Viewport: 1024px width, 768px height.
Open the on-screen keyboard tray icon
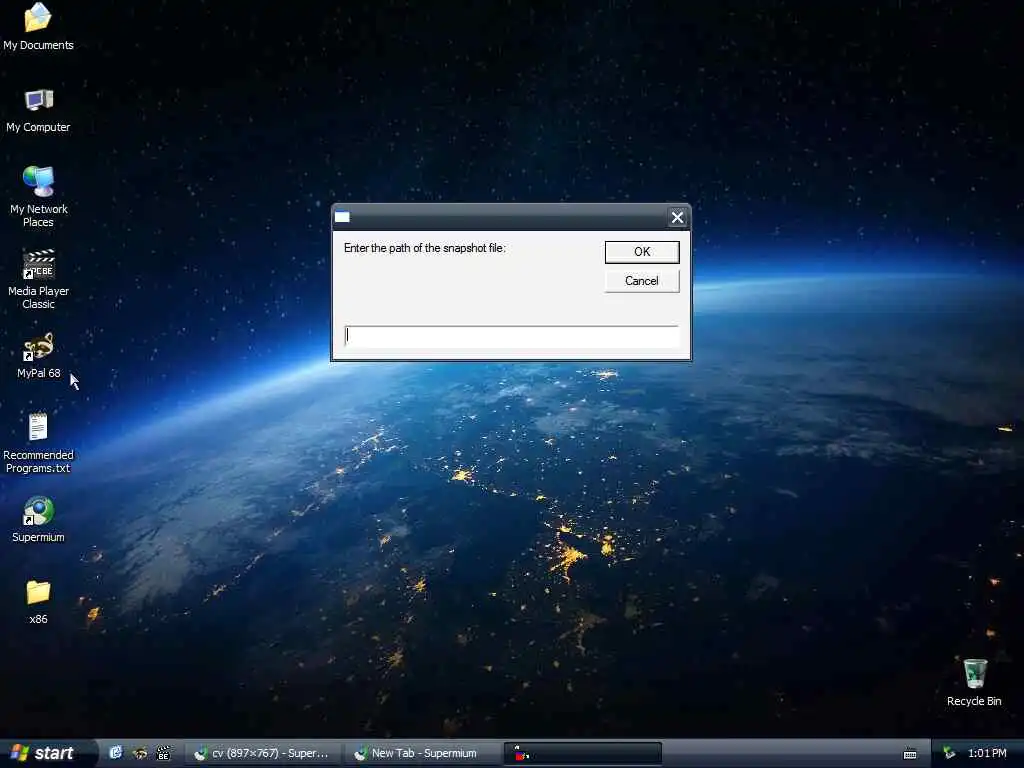point(910,754)
